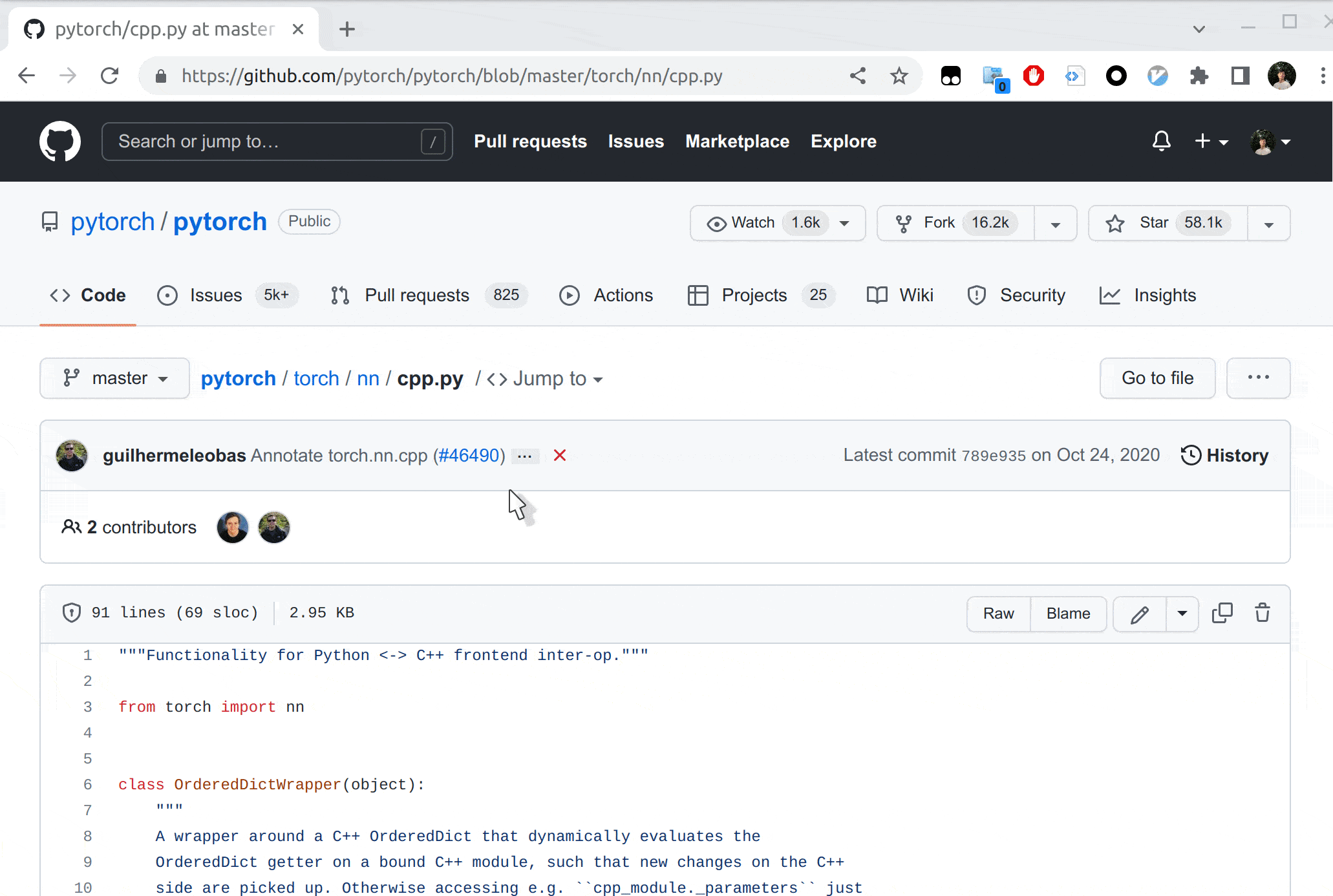Open the file more-options ellipsis button
Screen dimensions: 1333x896
point(1258,378)
